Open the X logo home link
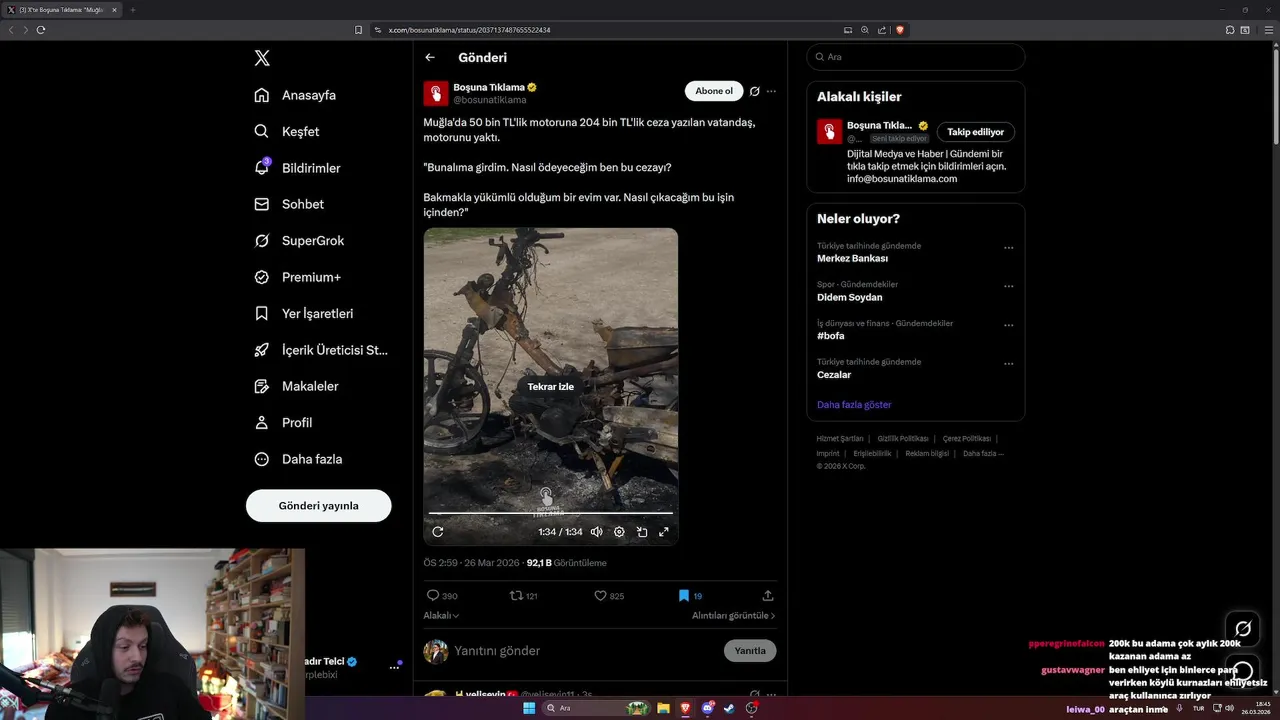Viewport: 1280px width, 720px height. pos(262,58)
